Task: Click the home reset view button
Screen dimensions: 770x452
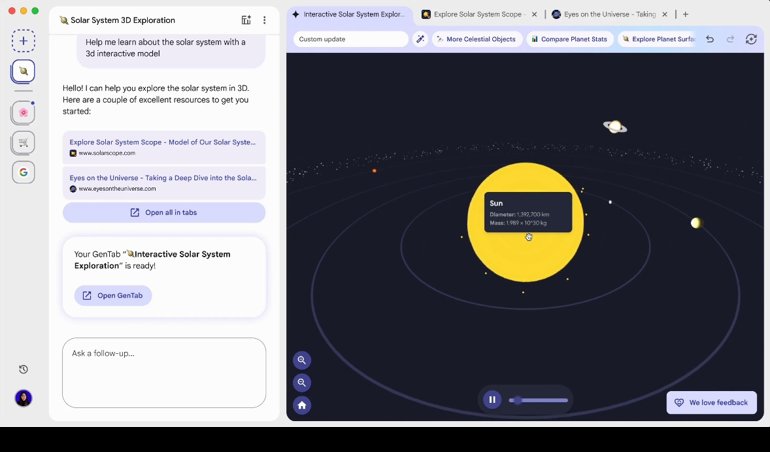Action: (x=302, y=405)
